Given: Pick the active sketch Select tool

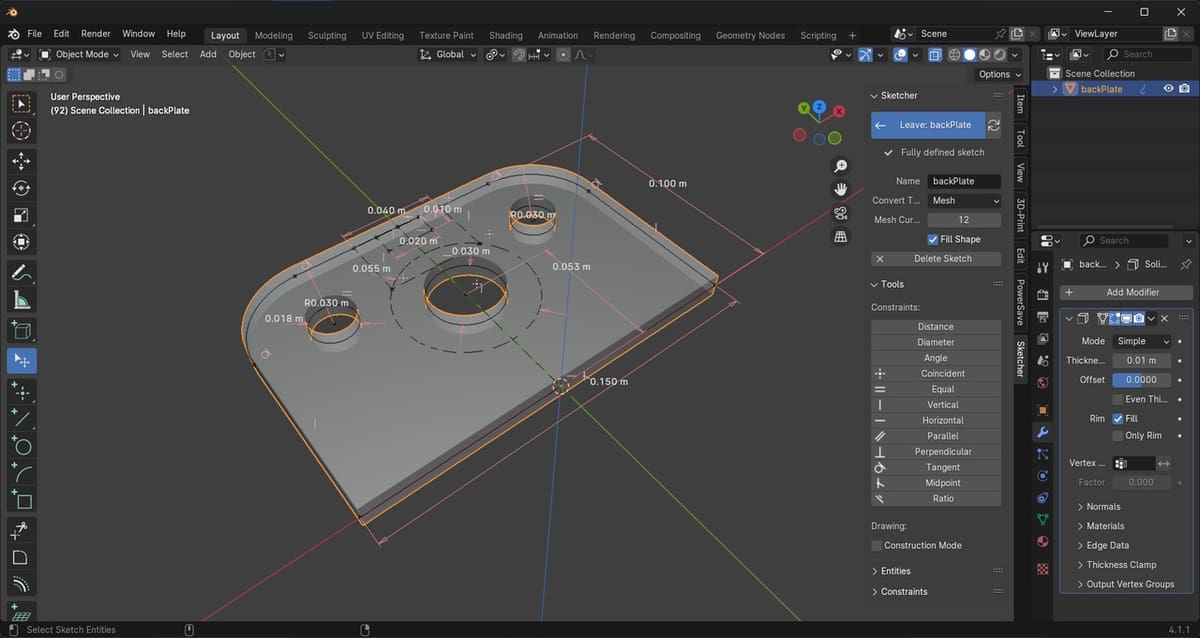Looking at the screenshot, I should click(22, 361).
